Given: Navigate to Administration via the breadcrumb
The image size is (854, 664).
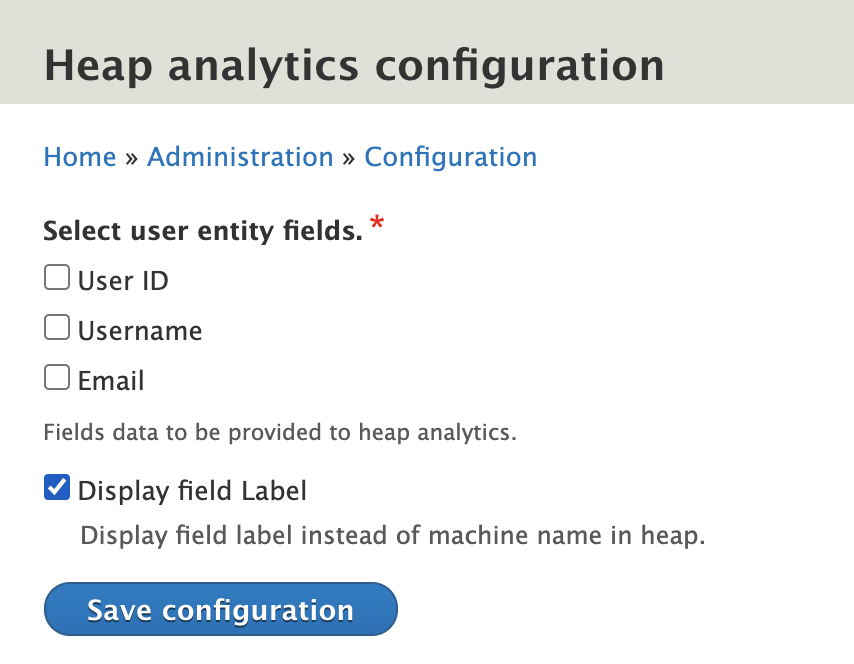Looking at the screenshot, I should tap(240, 157).
